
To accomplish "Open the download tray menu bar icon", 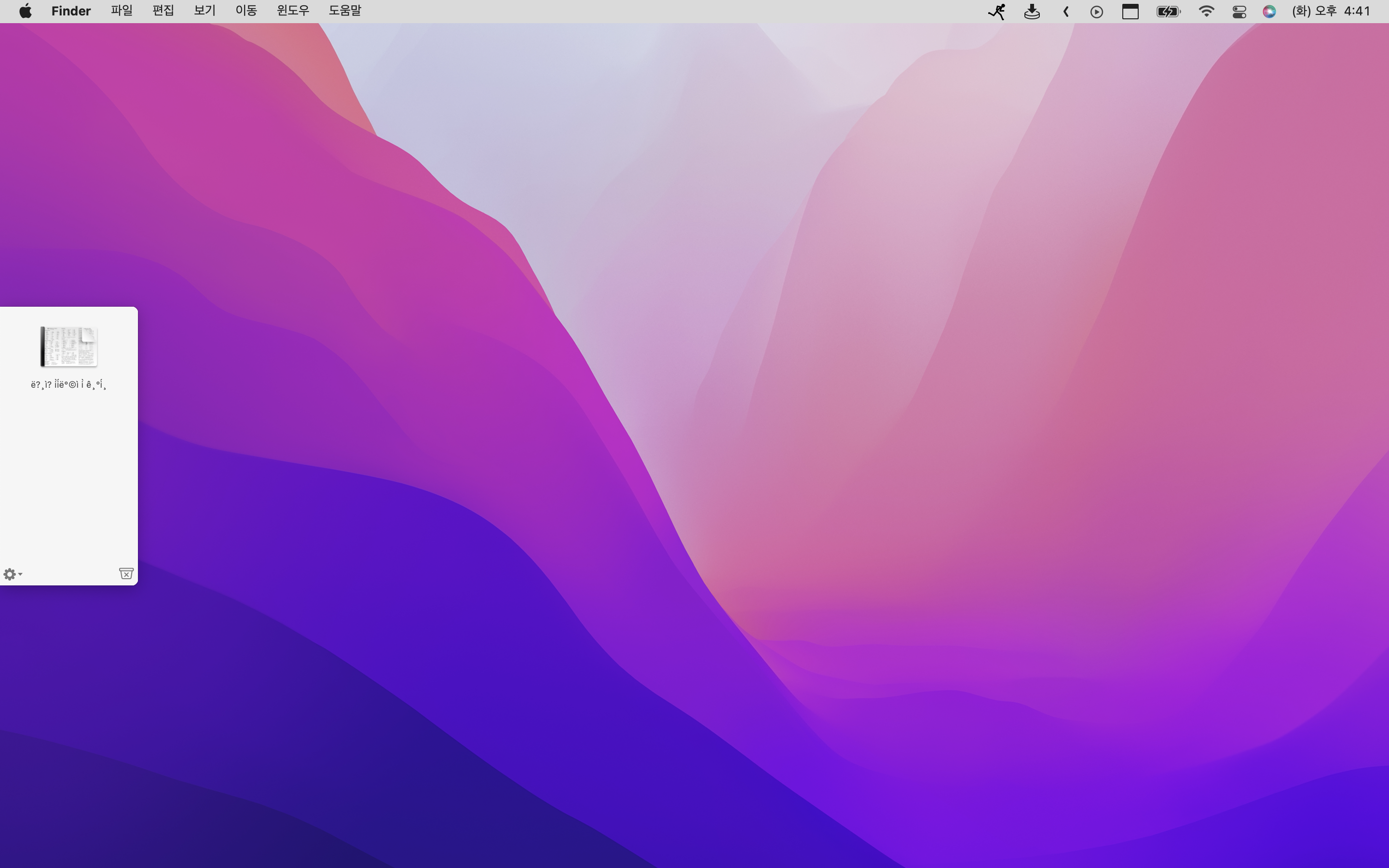I will click(x=1032, y=12).
